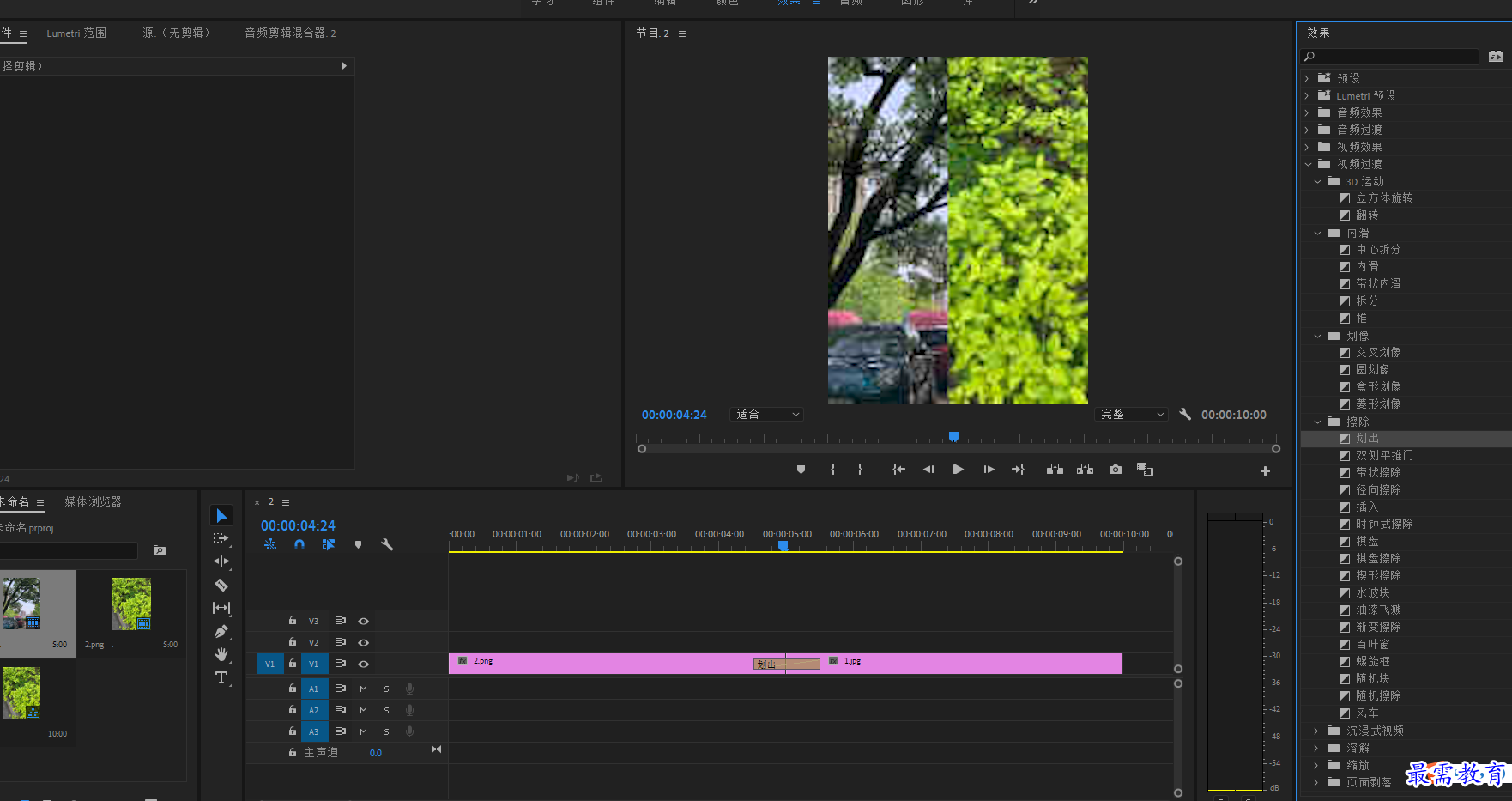
Task: Click the timeline playhead at 00:00:04:24
Action: tap(783, 545)
